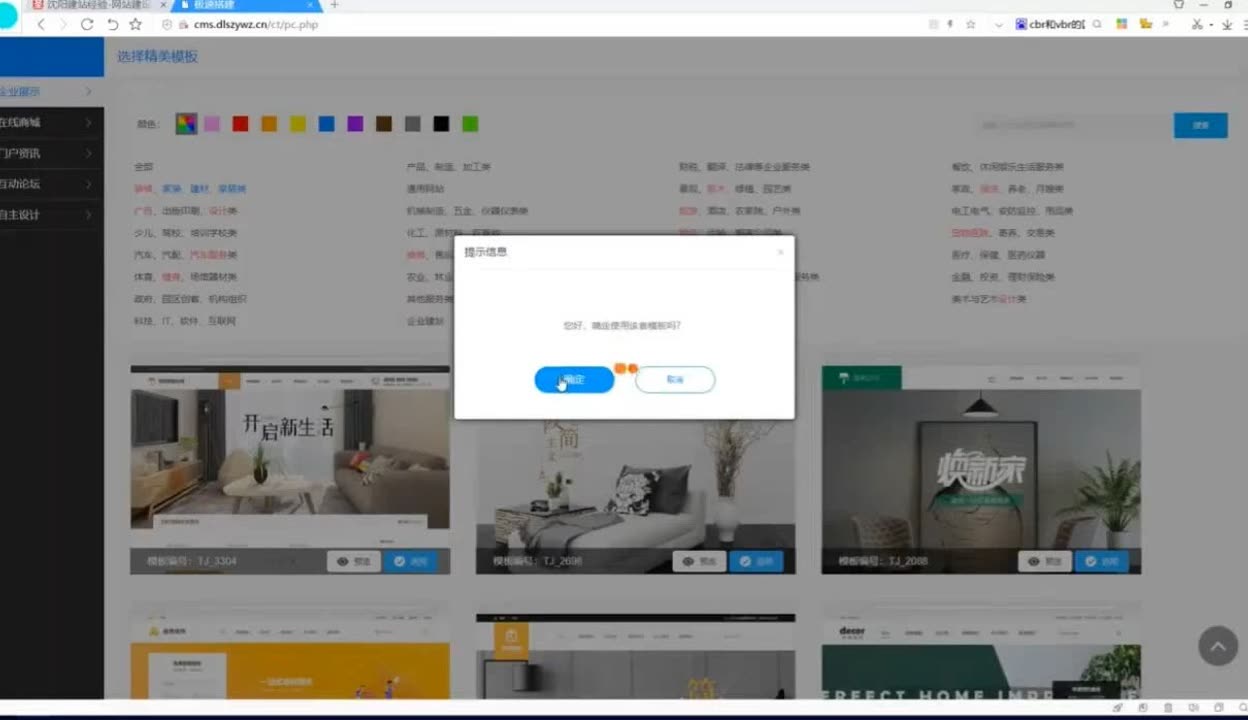Confirm the template choice with 确定
The height and width of the screenshot is (720, 1248).
tap(574, 380)
